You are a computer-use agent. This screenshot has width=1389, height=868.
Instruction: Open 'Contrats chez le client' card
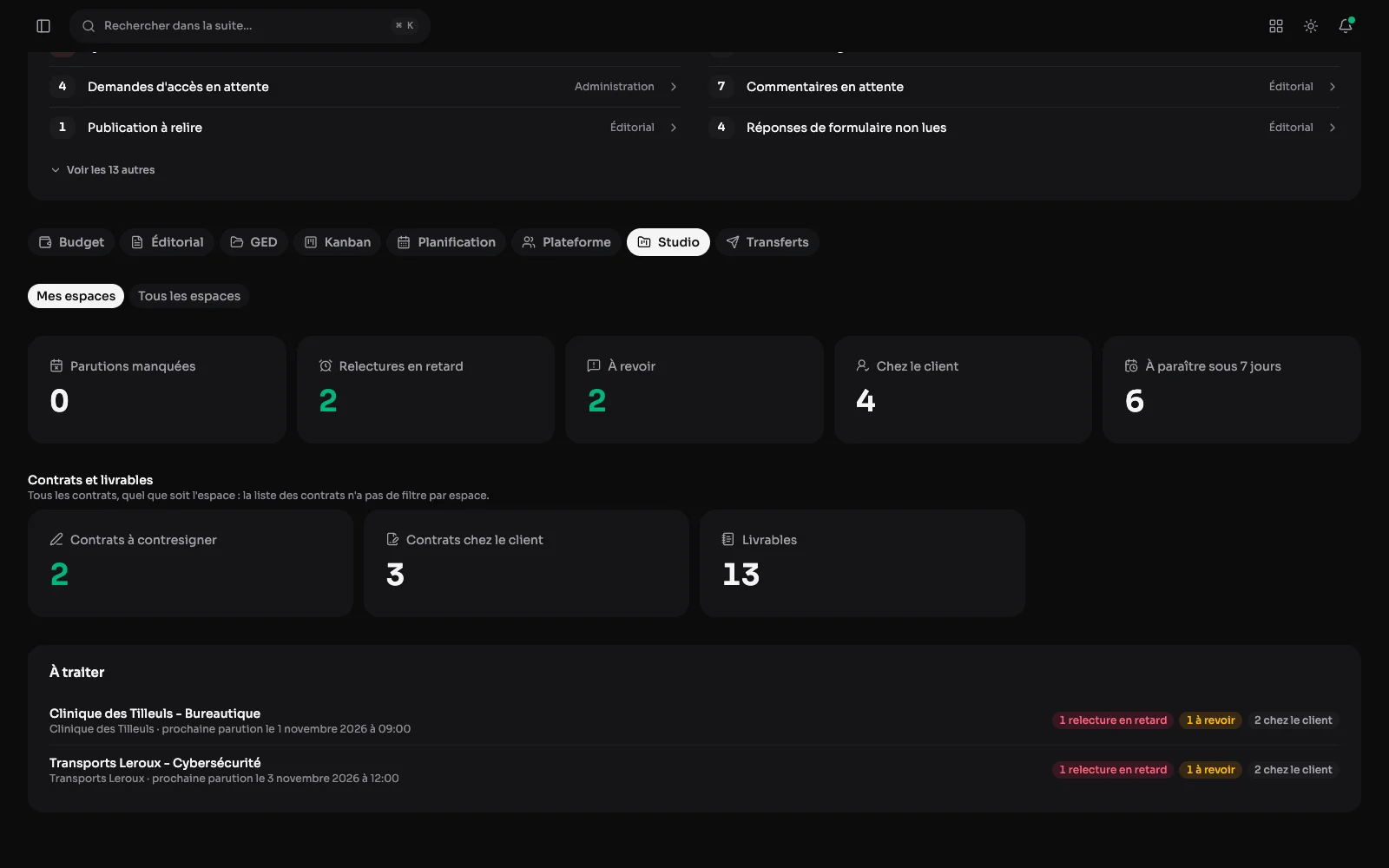[526, 563]
